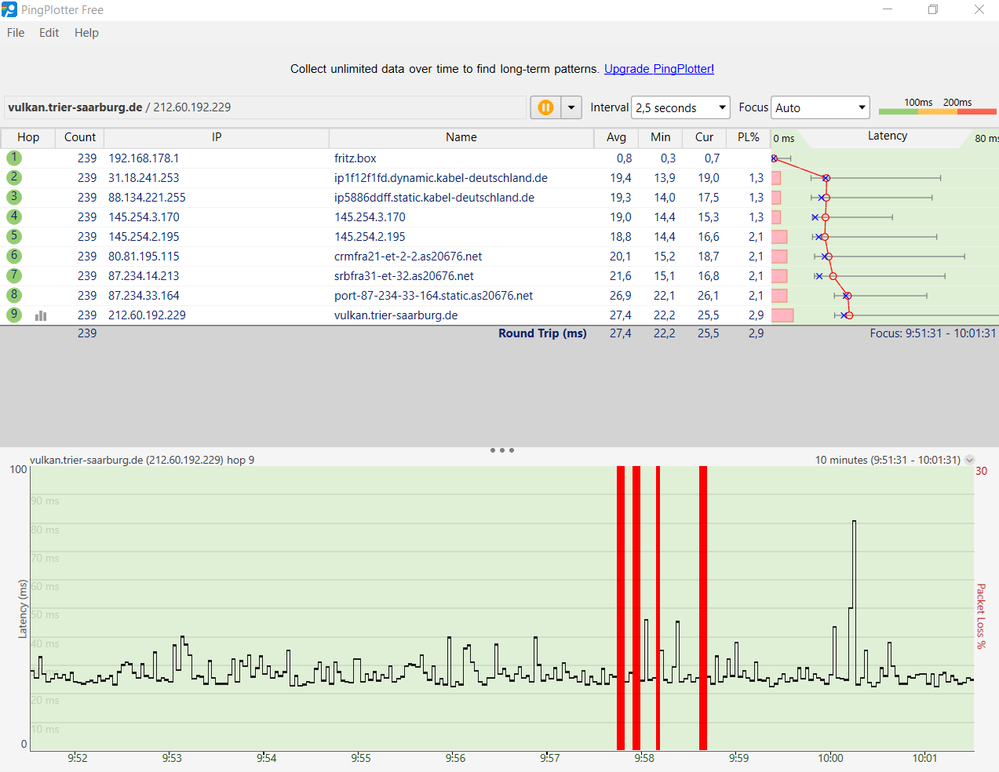Open the Edit menu
The width and height of the screenshot is (999, 772).
[49, 33]
